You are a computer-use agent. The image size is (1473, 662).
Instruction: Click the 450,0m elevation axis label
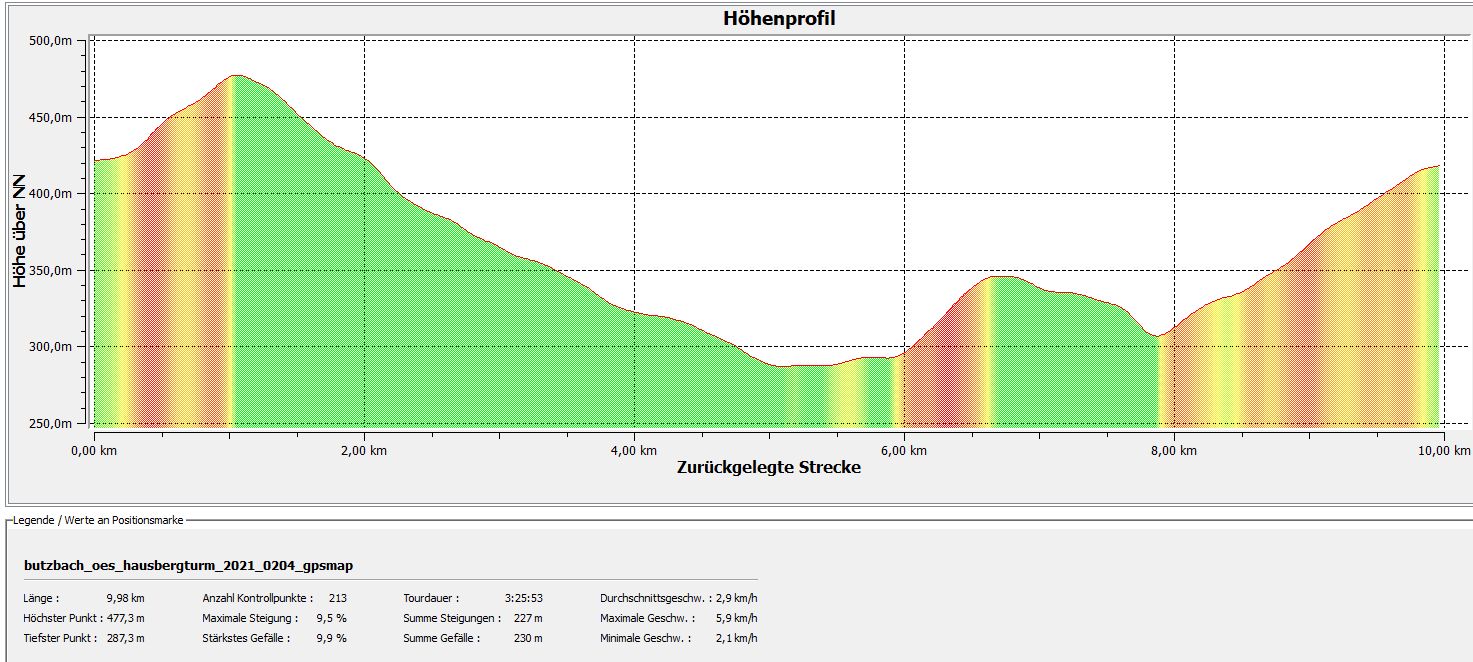pyautogui.click(x=51, y=118)
